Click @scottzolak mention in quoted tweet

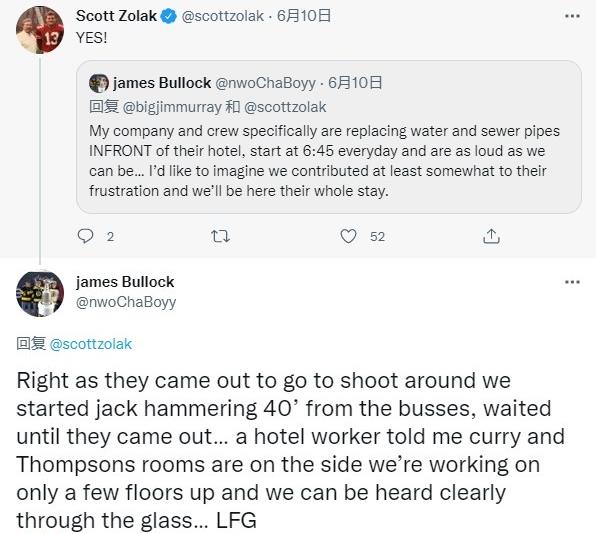[x=285, y=106]
